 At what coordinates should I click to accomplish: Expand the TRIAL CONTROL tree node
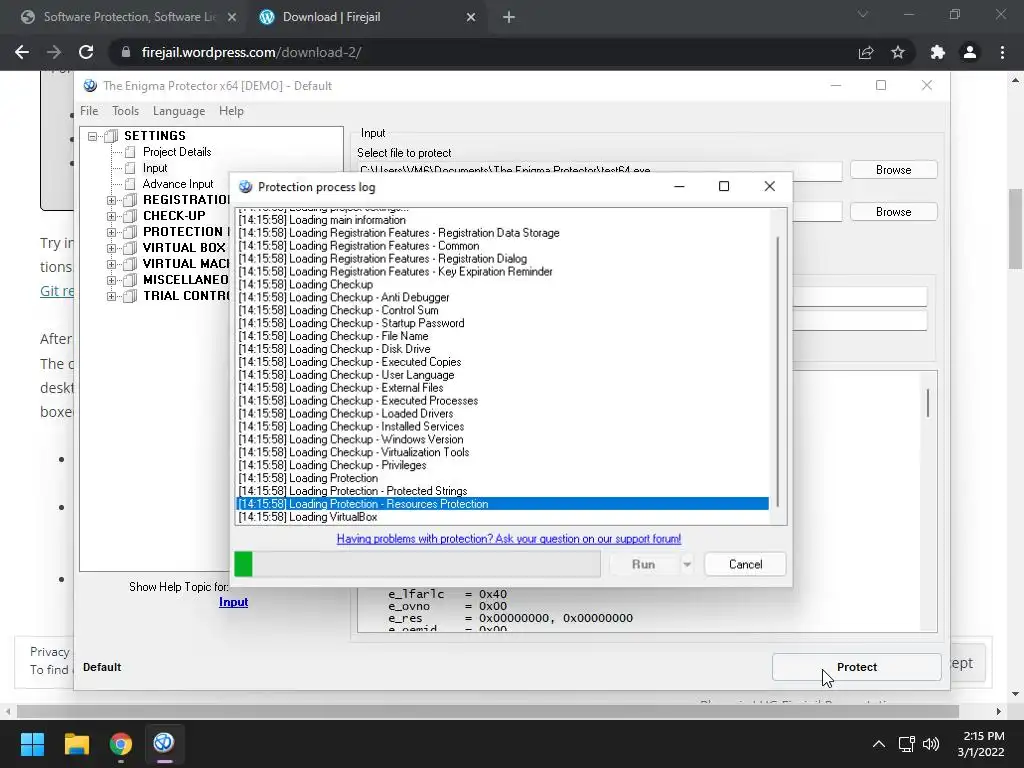tap(112, 296)
